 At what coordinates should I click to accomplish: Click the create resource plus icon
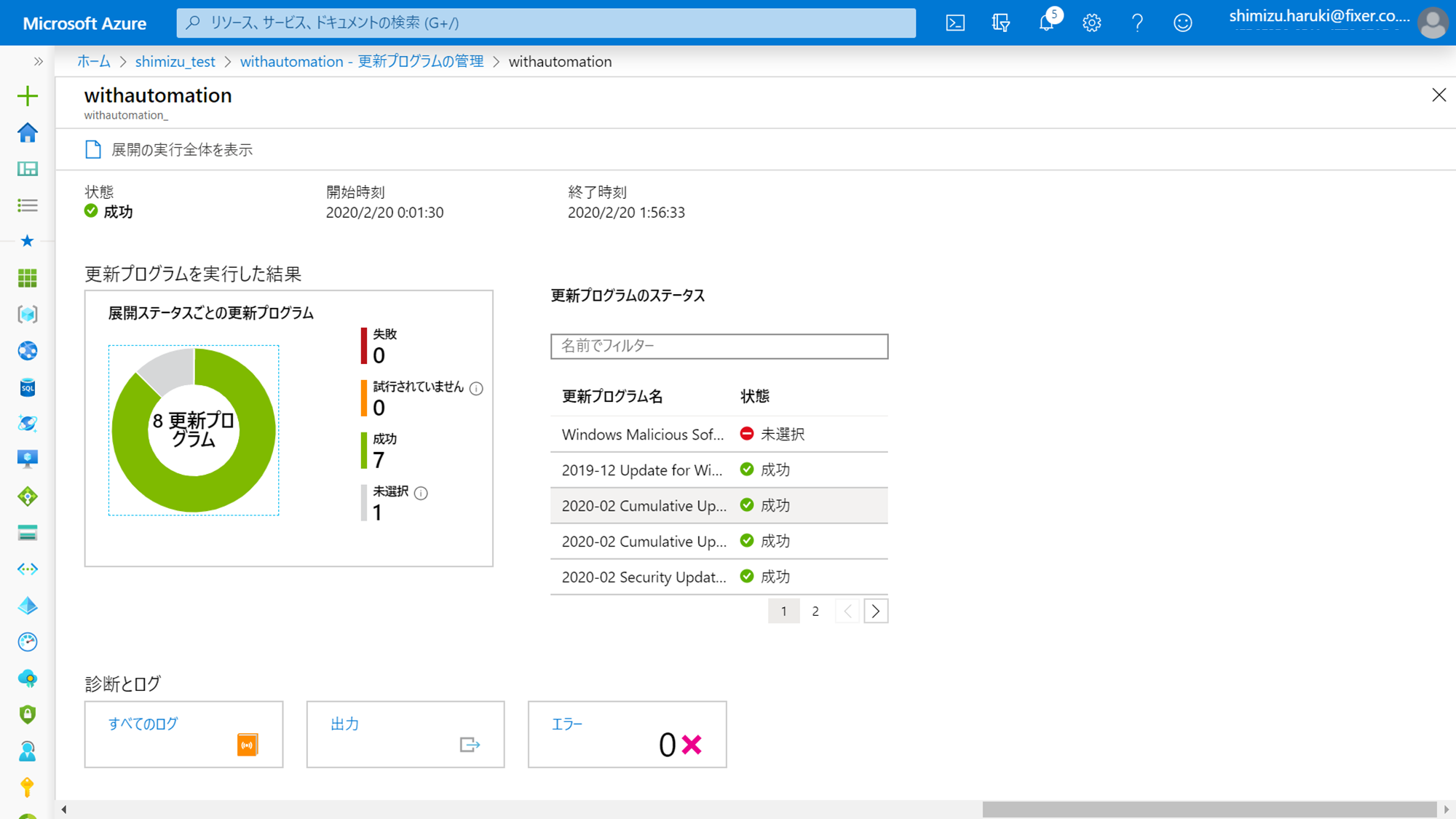click(x=28, y=96)
